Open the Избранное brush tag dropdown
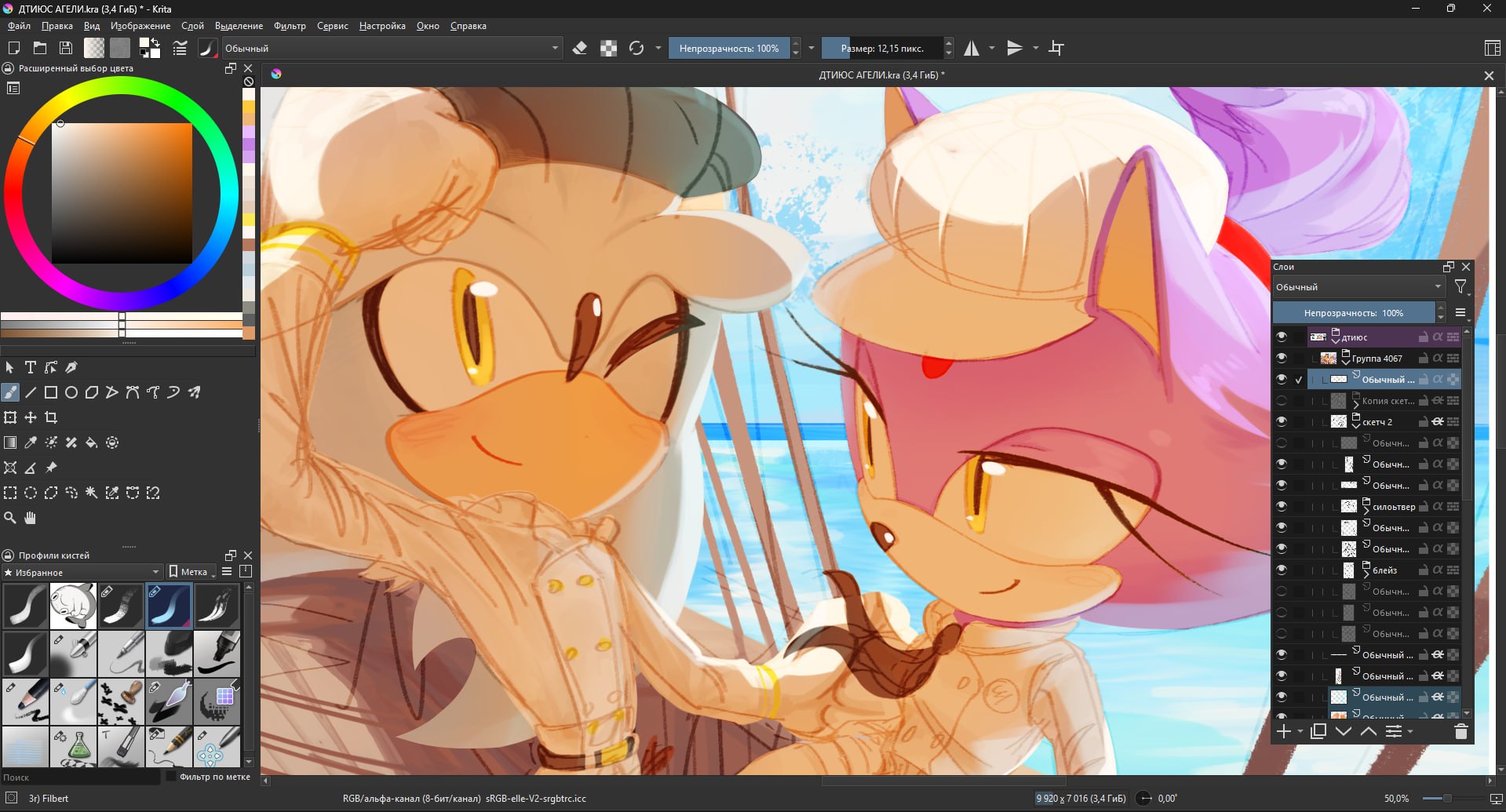The width and height of the screenshot is (1506, 812). point(82,572)
